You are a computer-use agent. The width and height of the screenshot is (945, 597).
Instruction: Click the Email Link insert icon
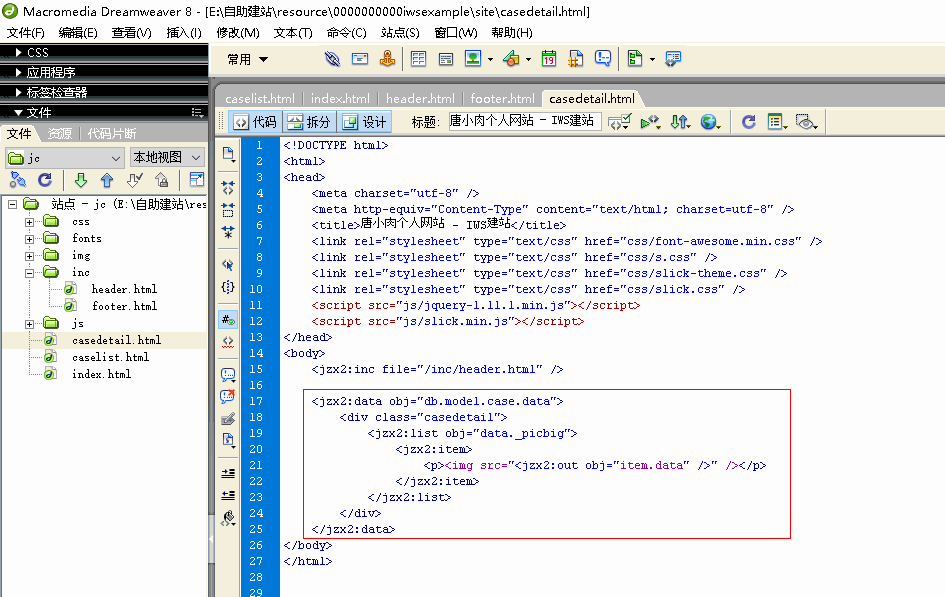coord(360,58)
